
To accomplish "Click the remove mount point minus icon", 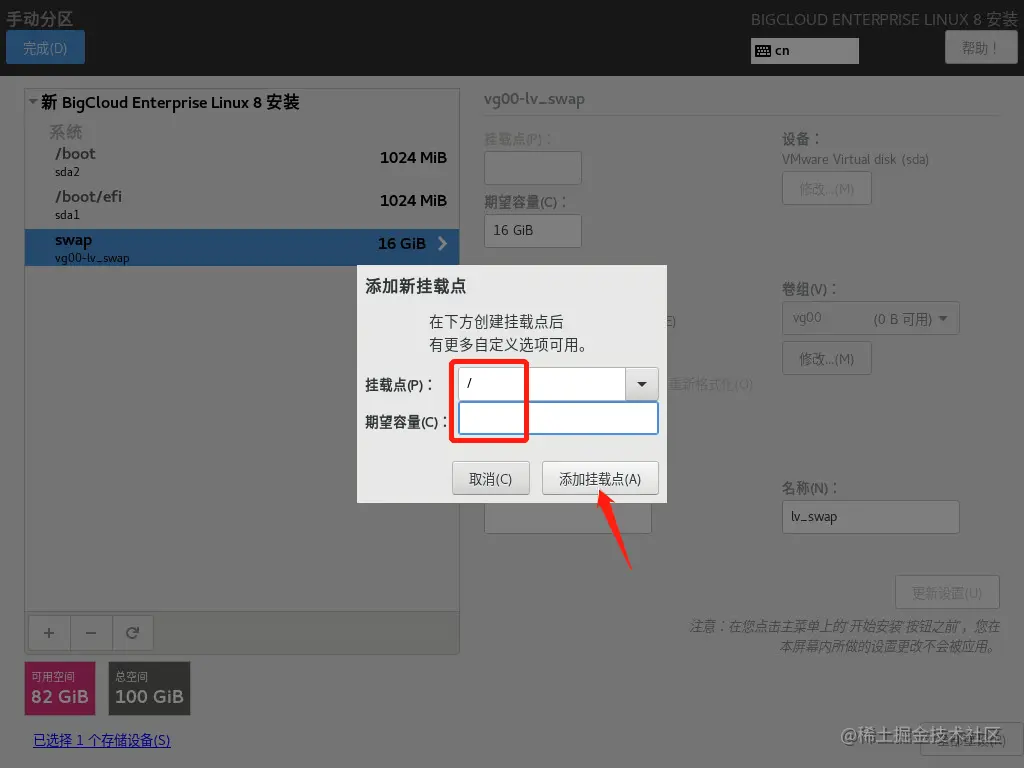I will click(x=91, y=633).
